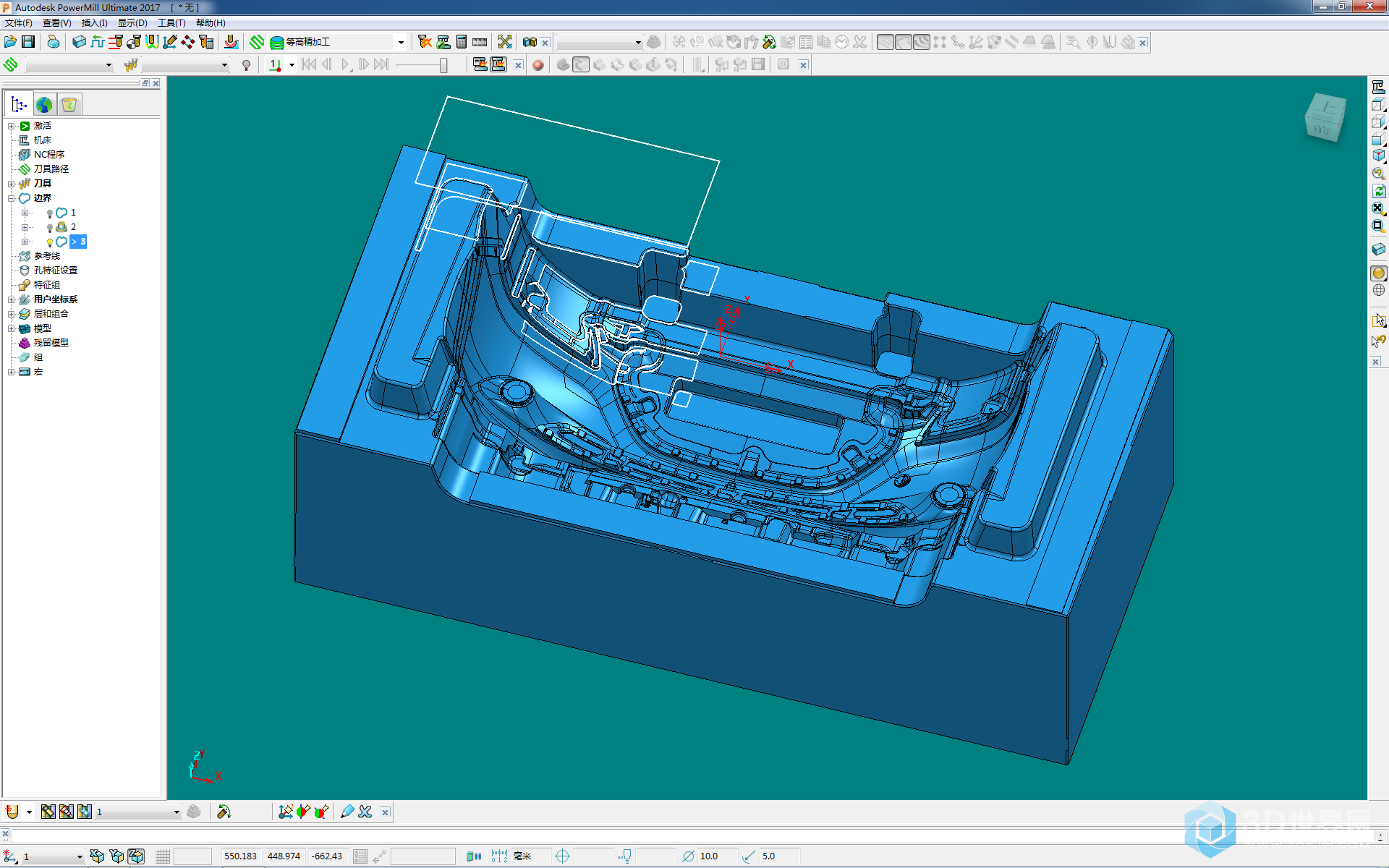This screenshot has height=868, width=1389.
Task: Open toolpath strategies green icon
Action: (x=257, y=42)
